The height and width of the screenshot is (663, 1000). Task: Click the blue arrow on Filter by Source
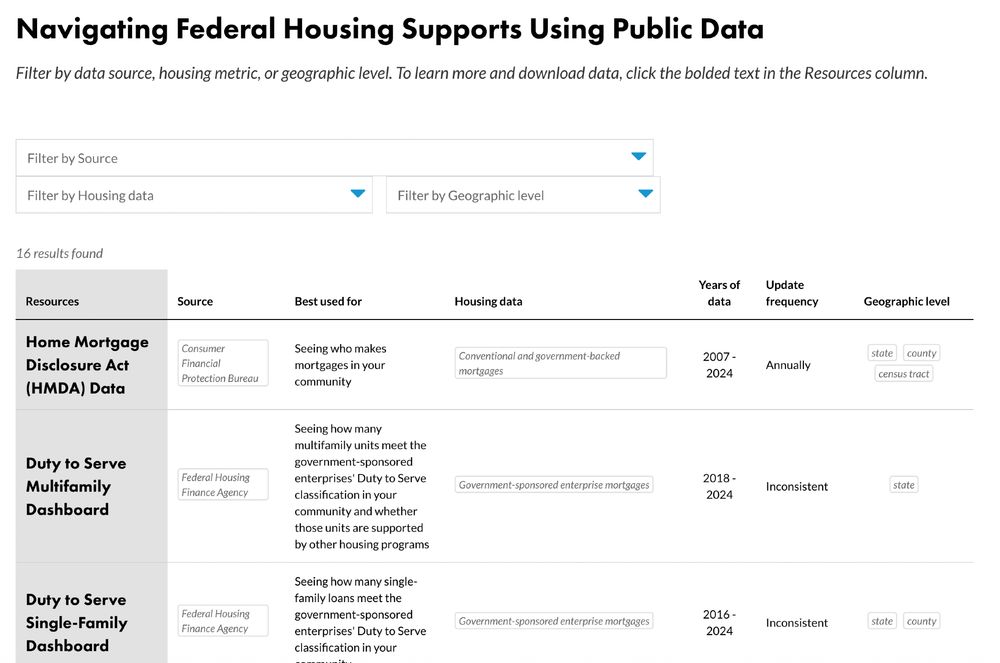click(639, 157)
